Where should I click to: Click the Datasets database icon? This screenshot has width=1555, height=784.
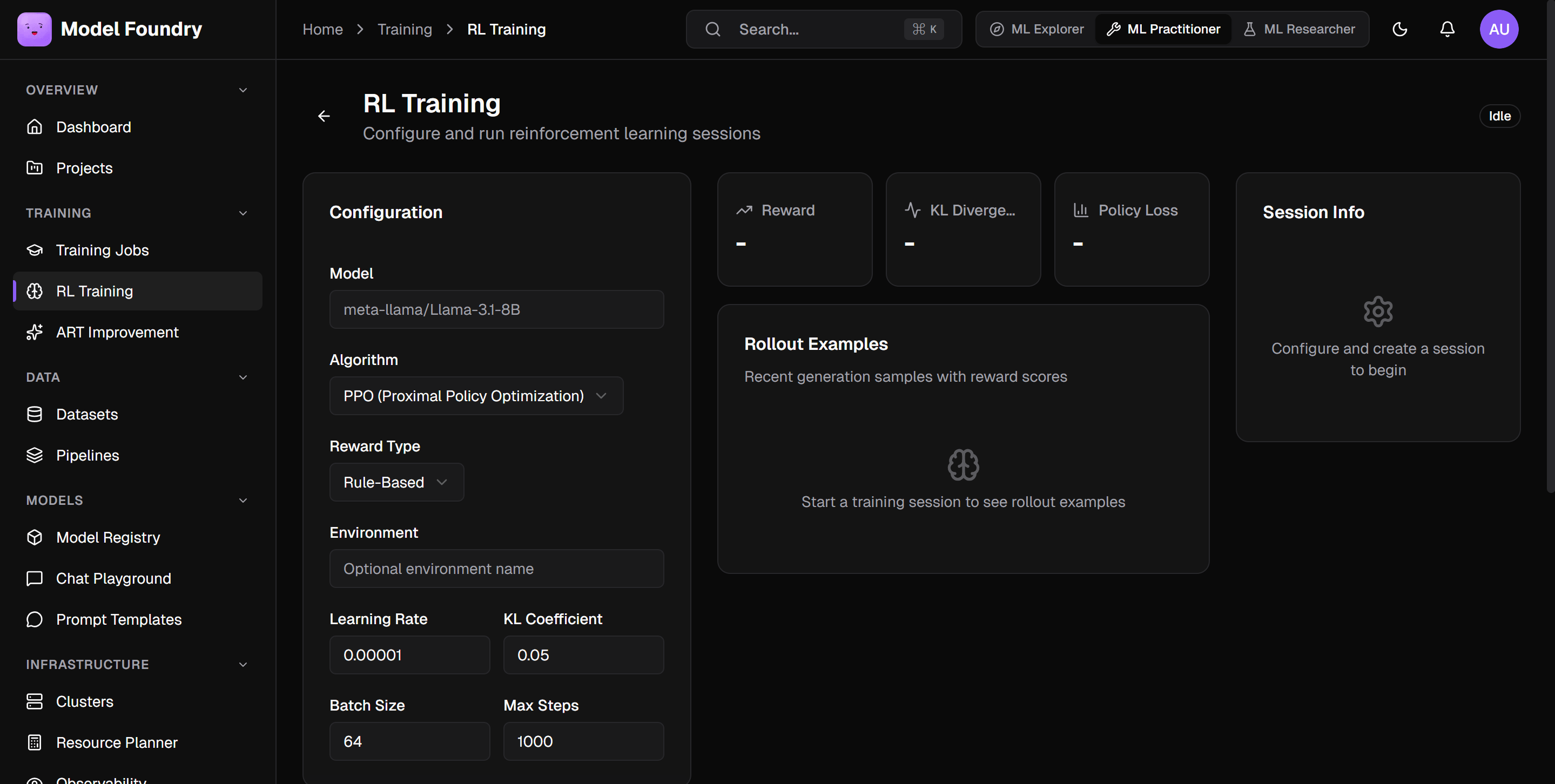(35, 414)
